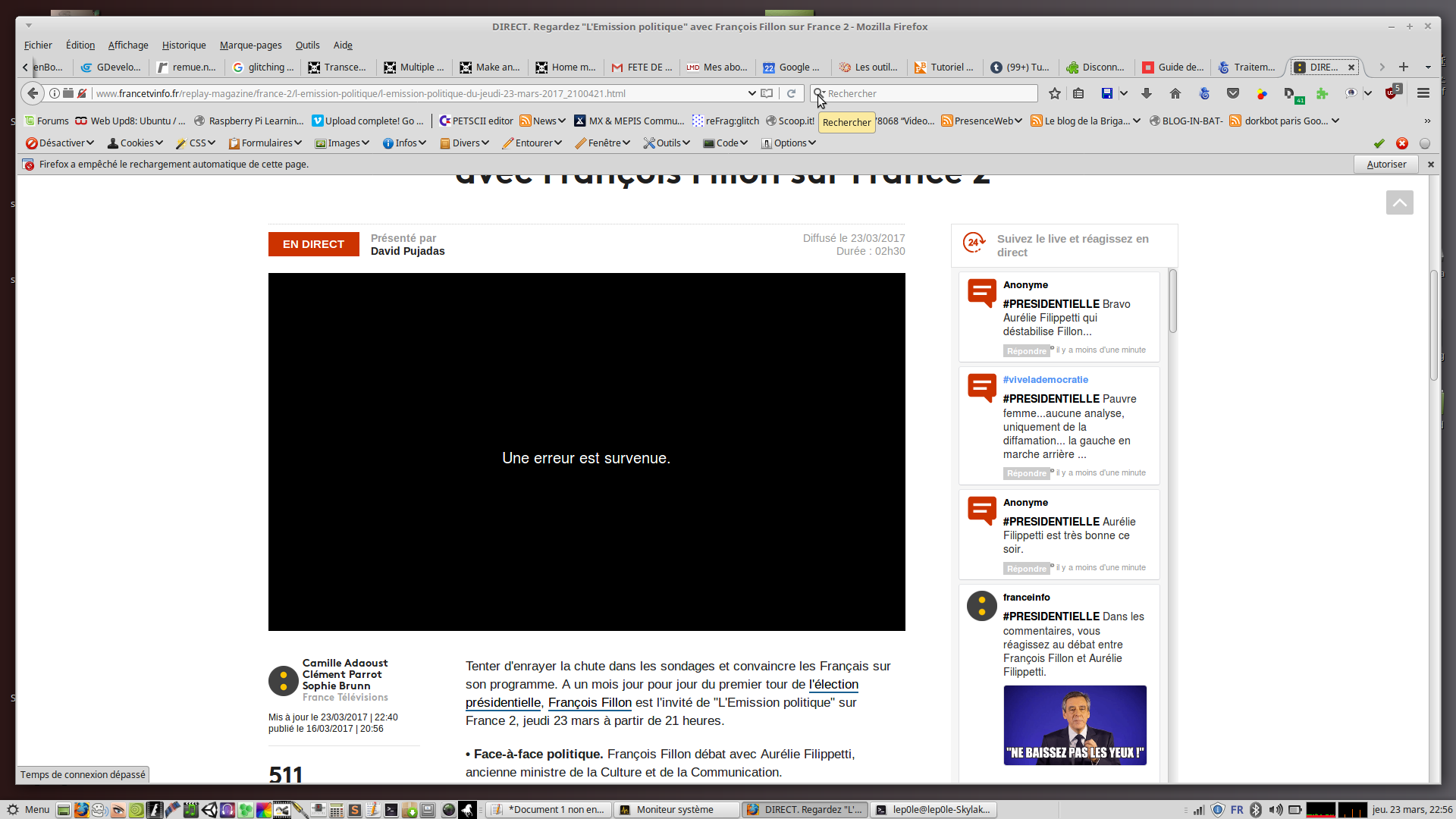Dismiss the reload notification bar
This screenshot has width=1456, height=819.
(1431, 164)
